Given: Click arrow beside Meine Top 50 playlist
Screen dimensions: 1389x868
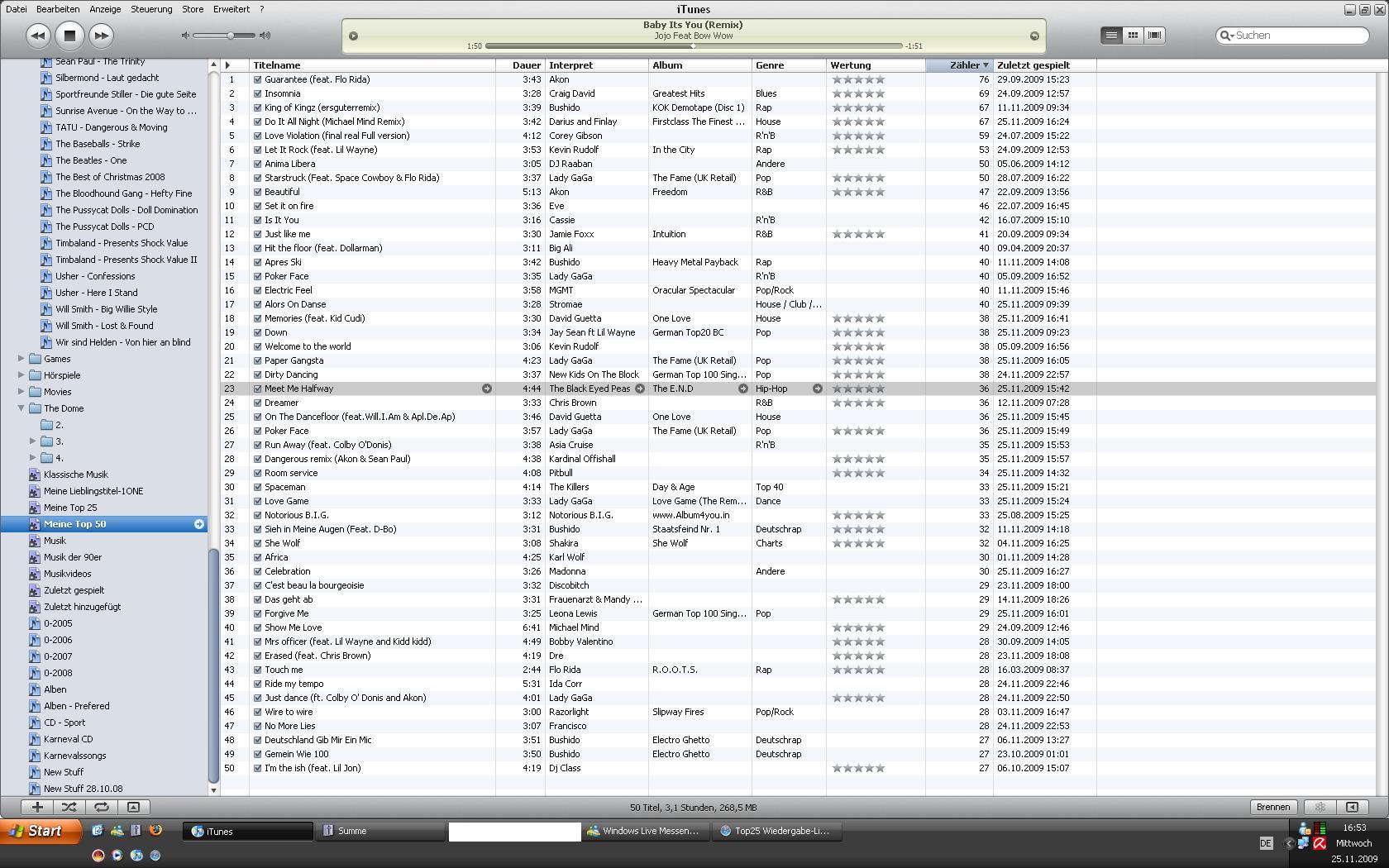Looking at the screenshot, I should [199, 524].
